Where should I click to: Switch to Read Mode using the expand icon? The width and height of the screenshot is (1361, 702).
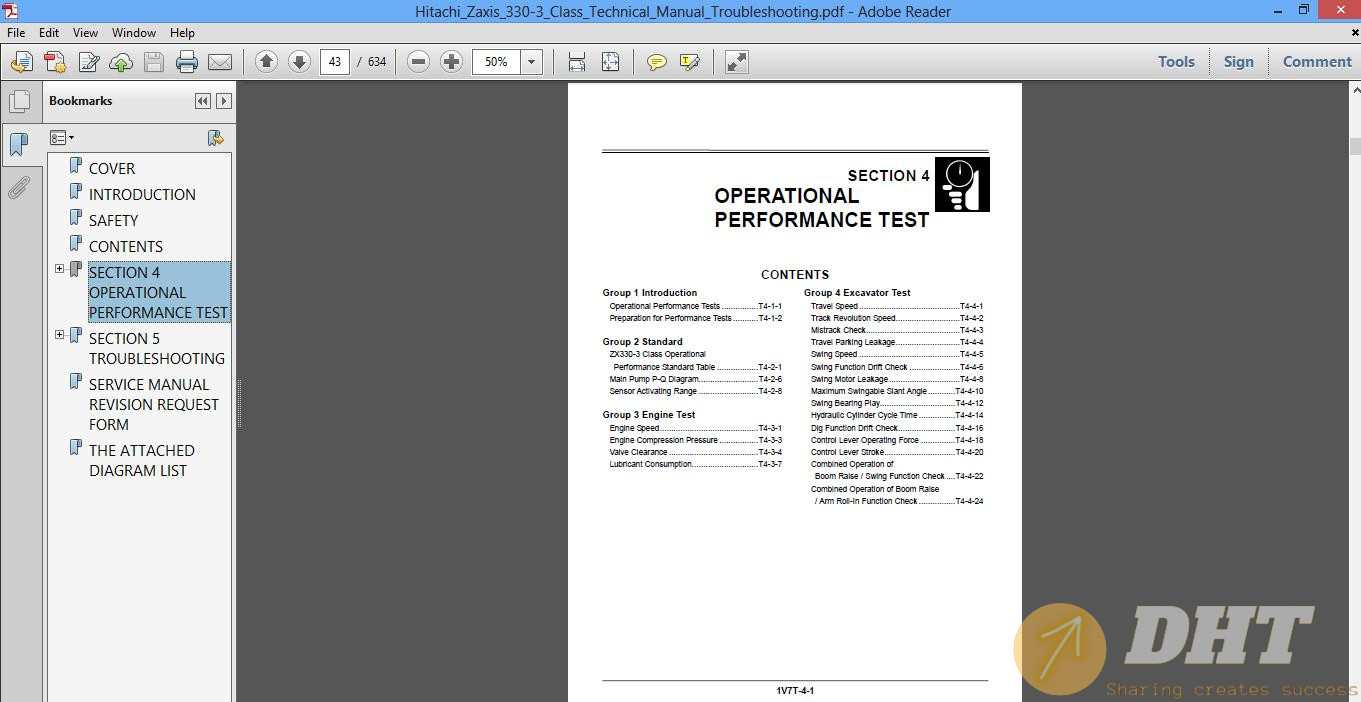[x=737, y=62]
